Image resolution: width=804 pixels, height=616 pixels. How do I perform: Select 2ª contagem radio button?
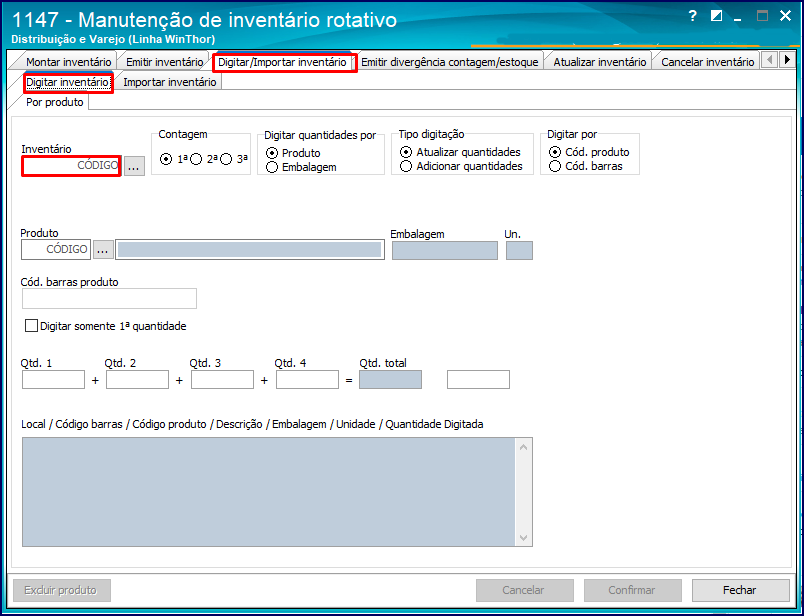pyautogui.click(x=196, y=160)
